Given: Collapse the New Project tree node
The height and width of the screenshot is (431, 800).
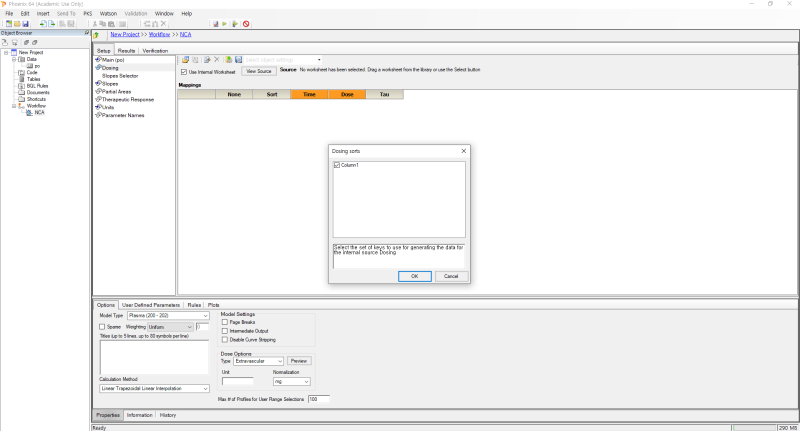Looking at the screenshot, I should 6,53.
